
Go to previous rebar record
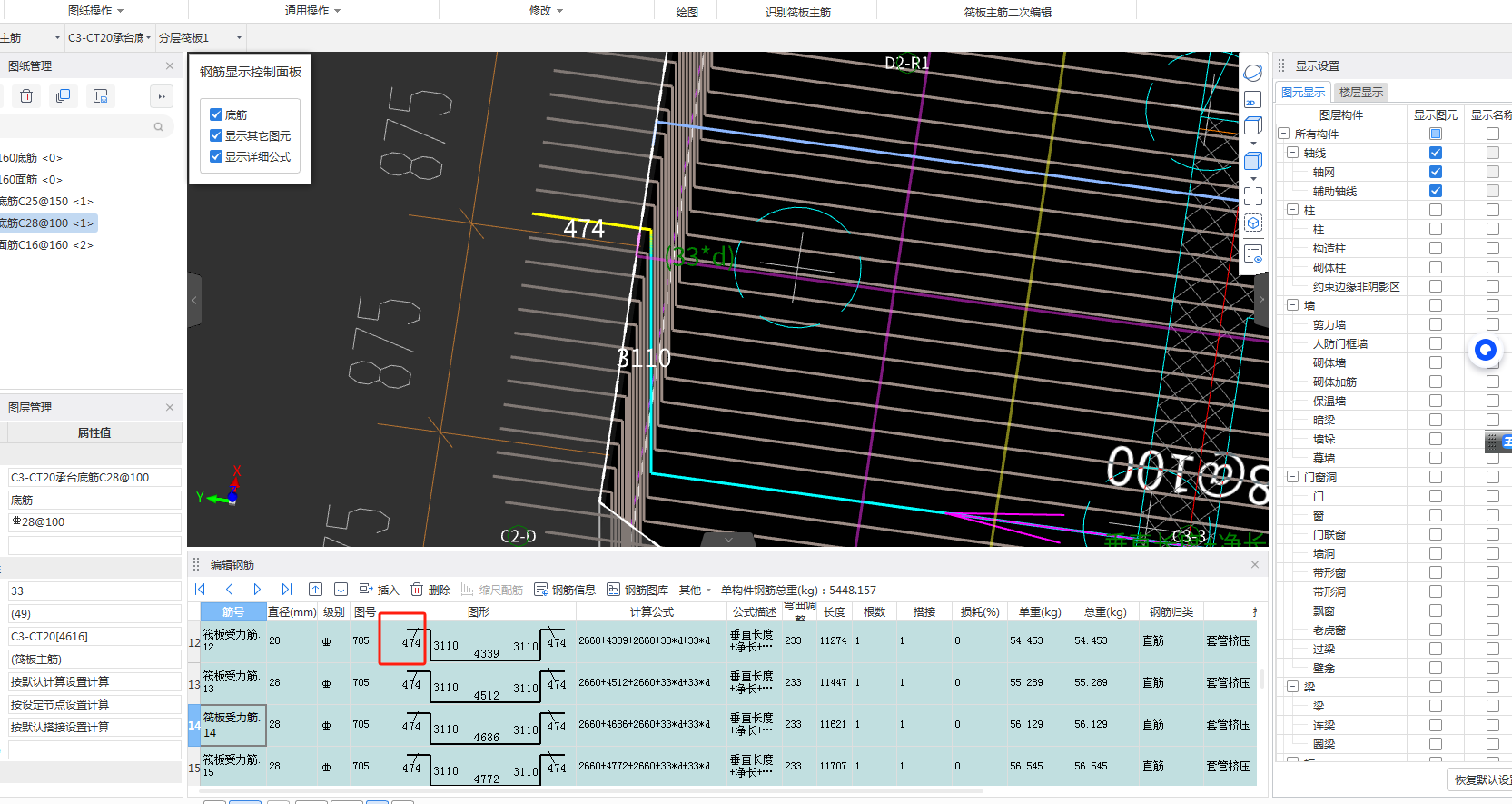point(230,590)
